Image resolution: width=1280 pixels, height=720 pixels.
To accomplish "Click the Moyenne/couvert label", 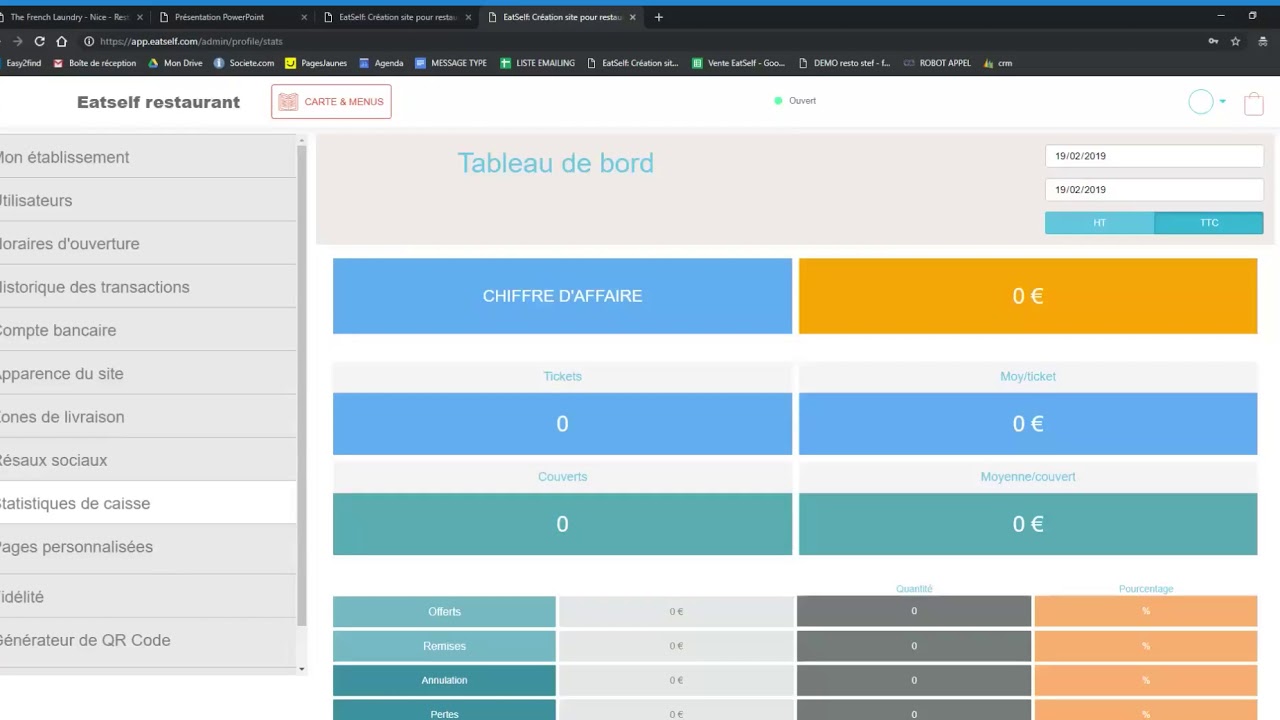I will [1028, 477].
